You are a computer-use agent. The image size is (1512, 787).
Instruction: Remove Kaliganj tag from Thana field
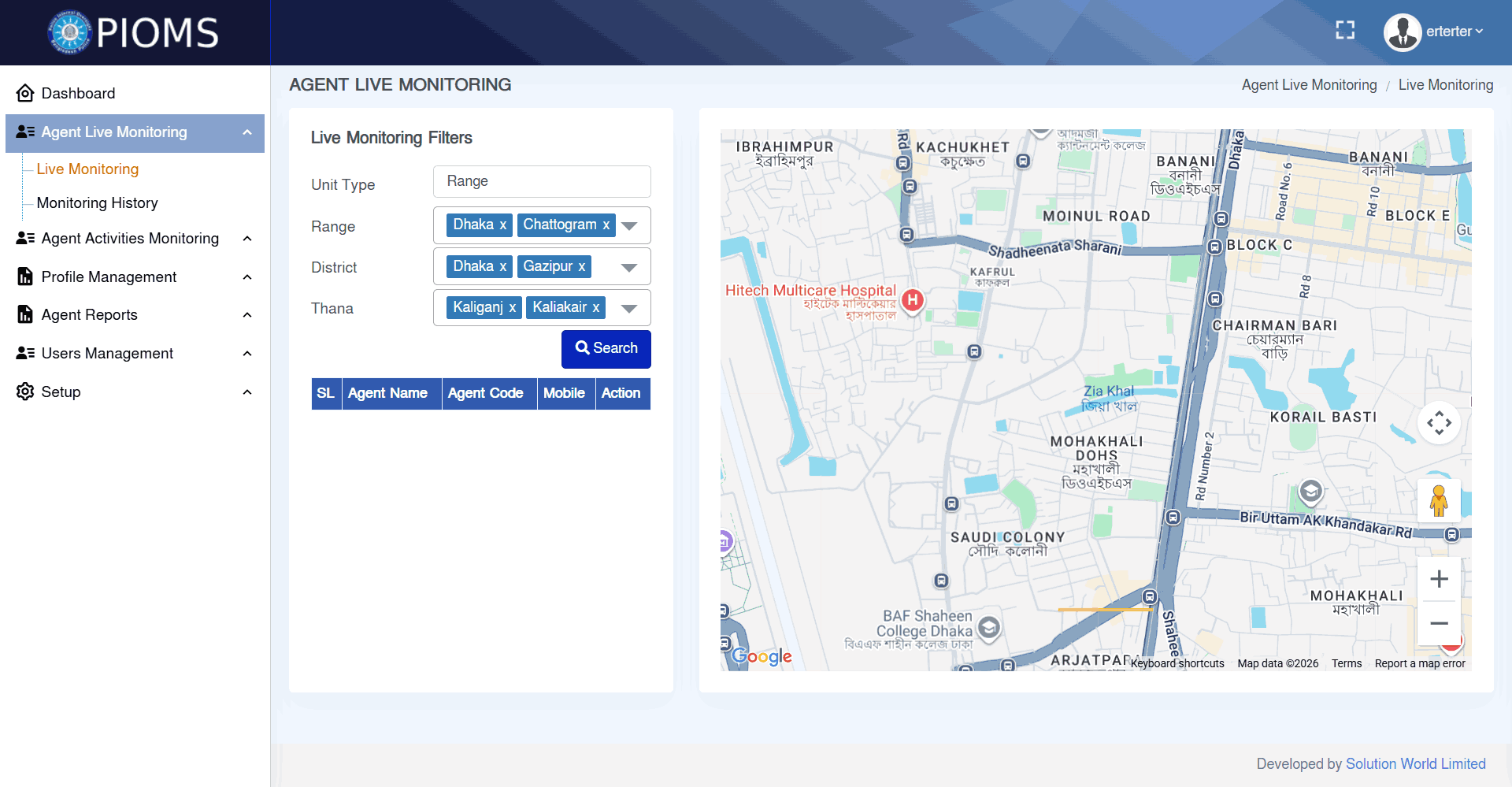[x=512, y=308]
